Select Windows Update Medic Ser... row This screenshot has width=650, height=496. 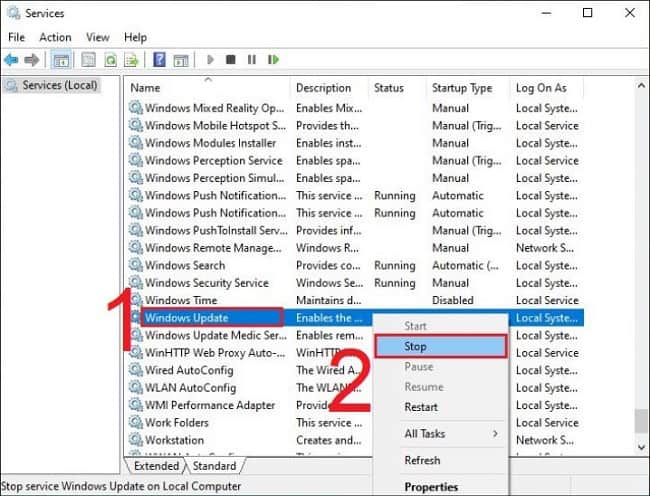click(356, 335)
